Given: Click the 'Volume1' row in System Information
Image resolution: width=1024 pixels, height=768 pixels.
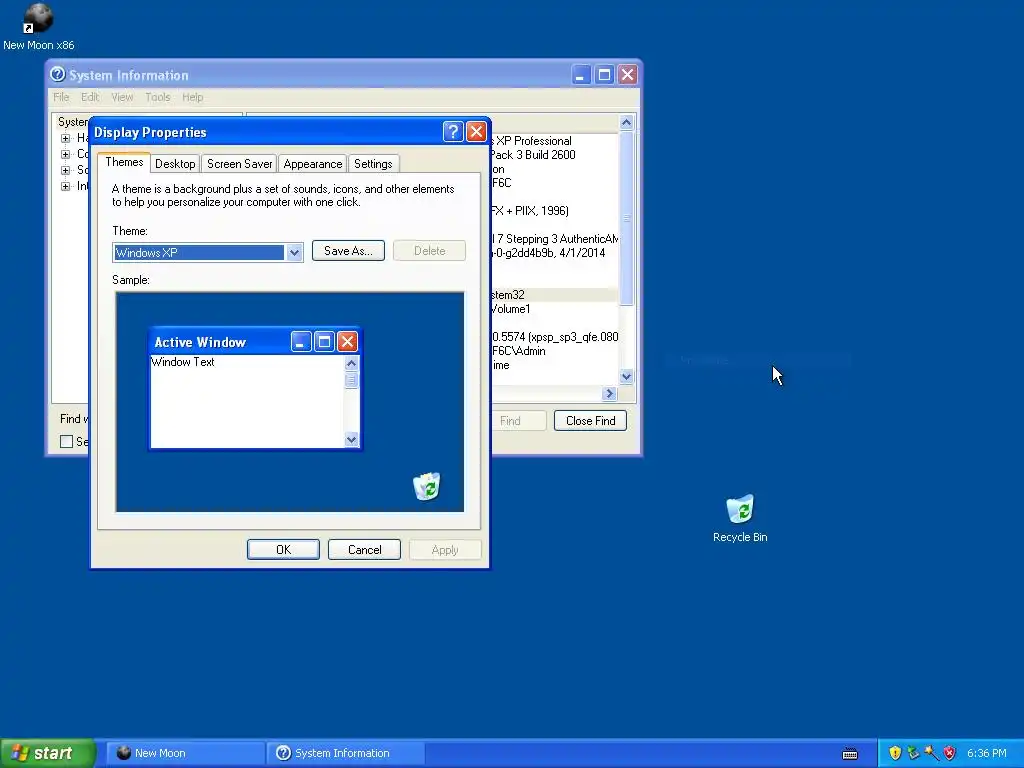Looking at the screenshot, I should (x=511, y=309).
